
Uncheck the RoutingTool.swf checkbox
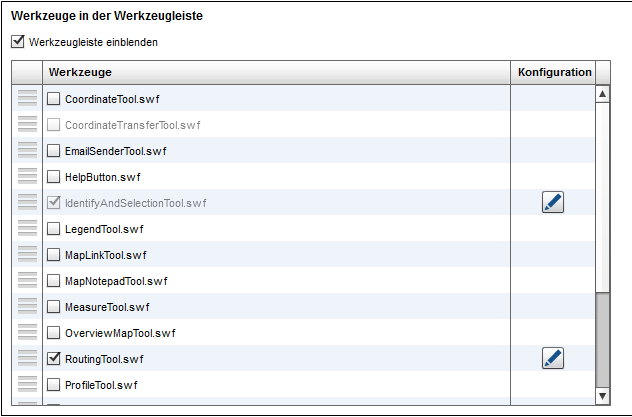tap(53, 358)
